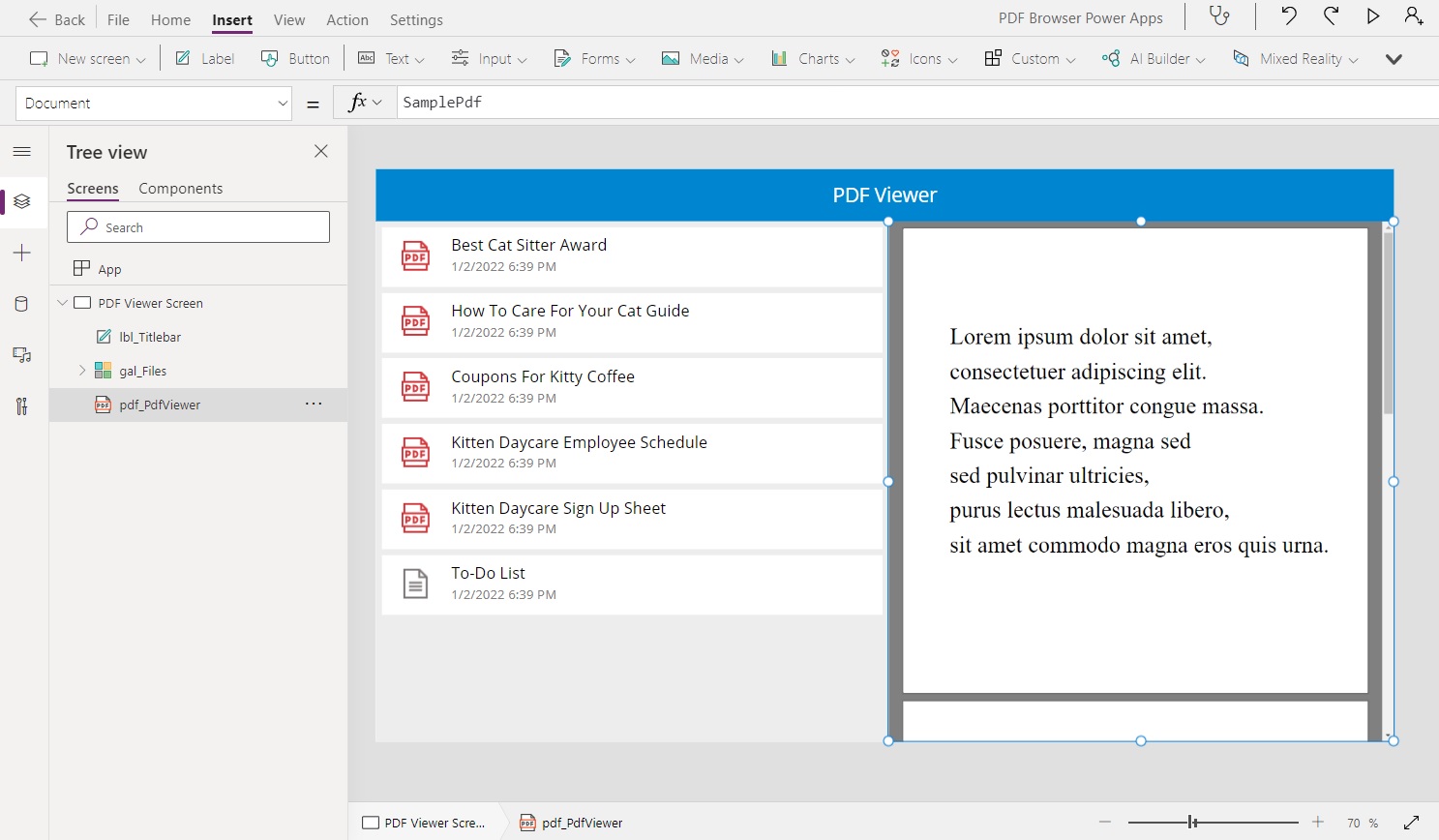Click the Undo icon in the top bar
Viewport: 1439px width, 840px height.
tap(1287, 16)
